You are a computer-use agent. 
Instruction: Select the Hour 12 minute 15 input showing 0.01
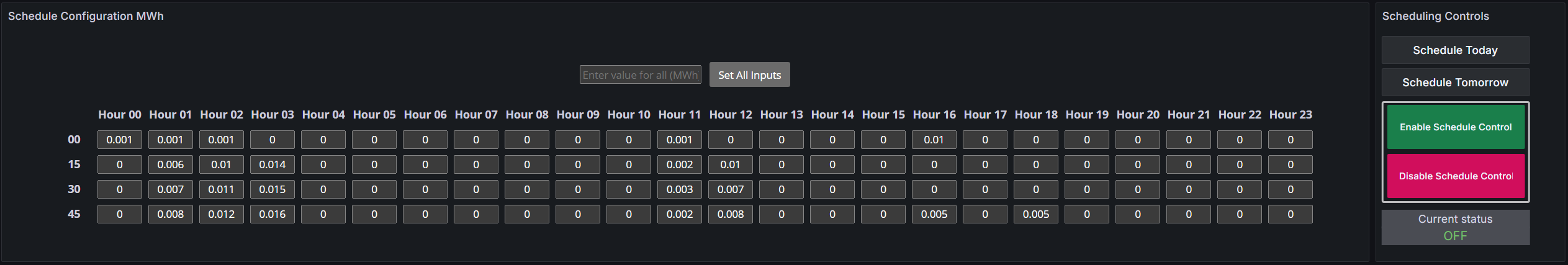click(x=731, y=164)
